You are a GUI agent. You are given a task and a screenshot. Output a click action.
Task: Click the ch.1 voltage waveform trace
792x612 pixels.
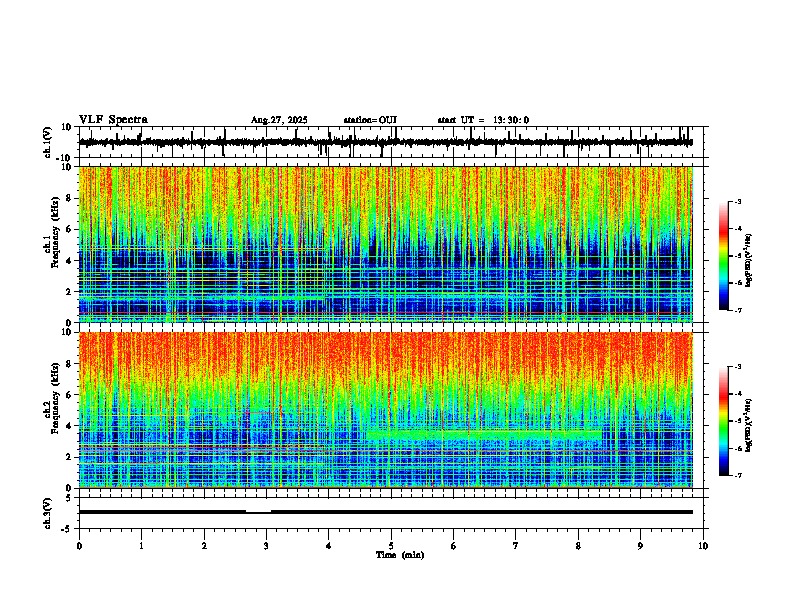[385, 142]
